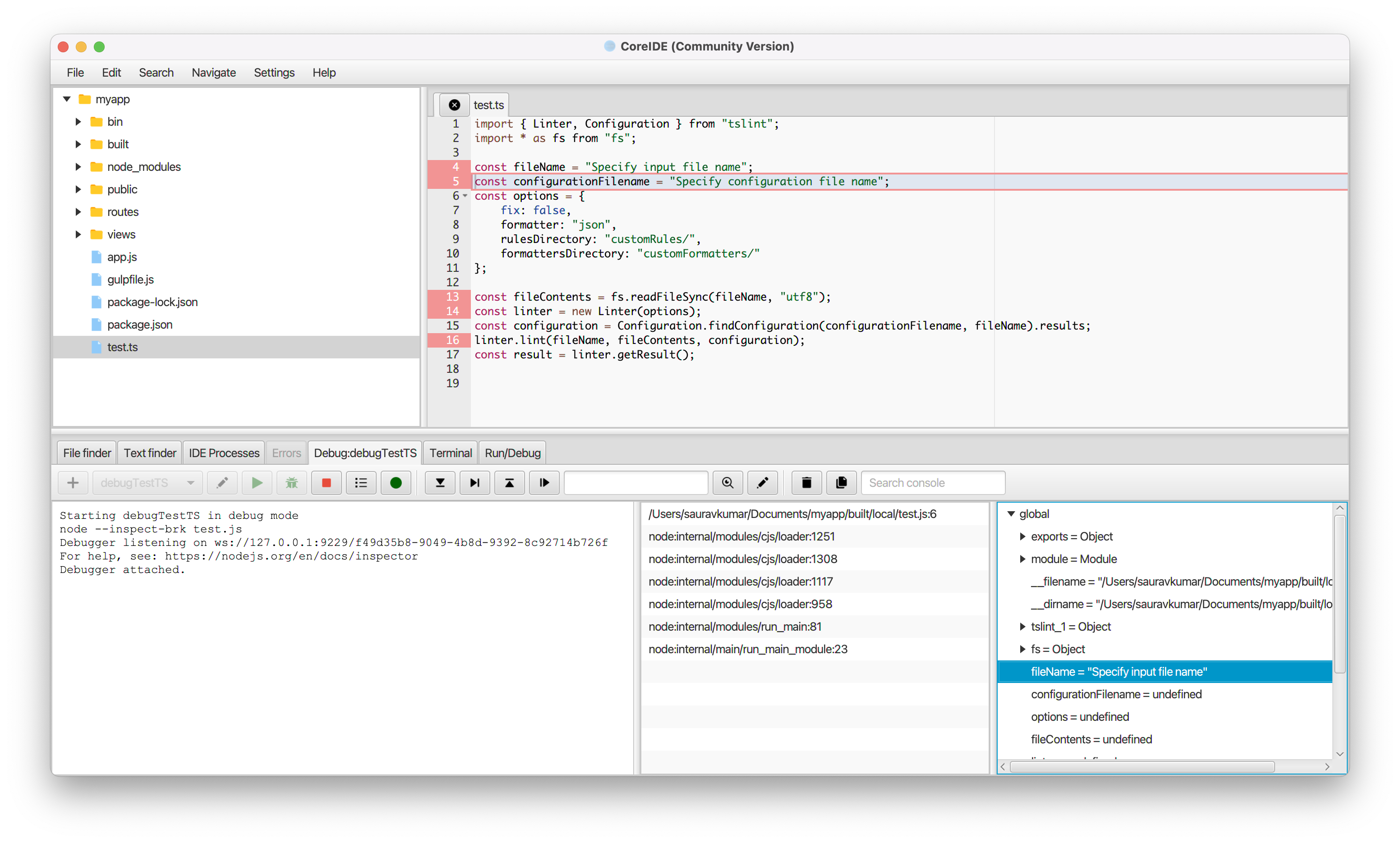Click the list view icon

point(361,483)
